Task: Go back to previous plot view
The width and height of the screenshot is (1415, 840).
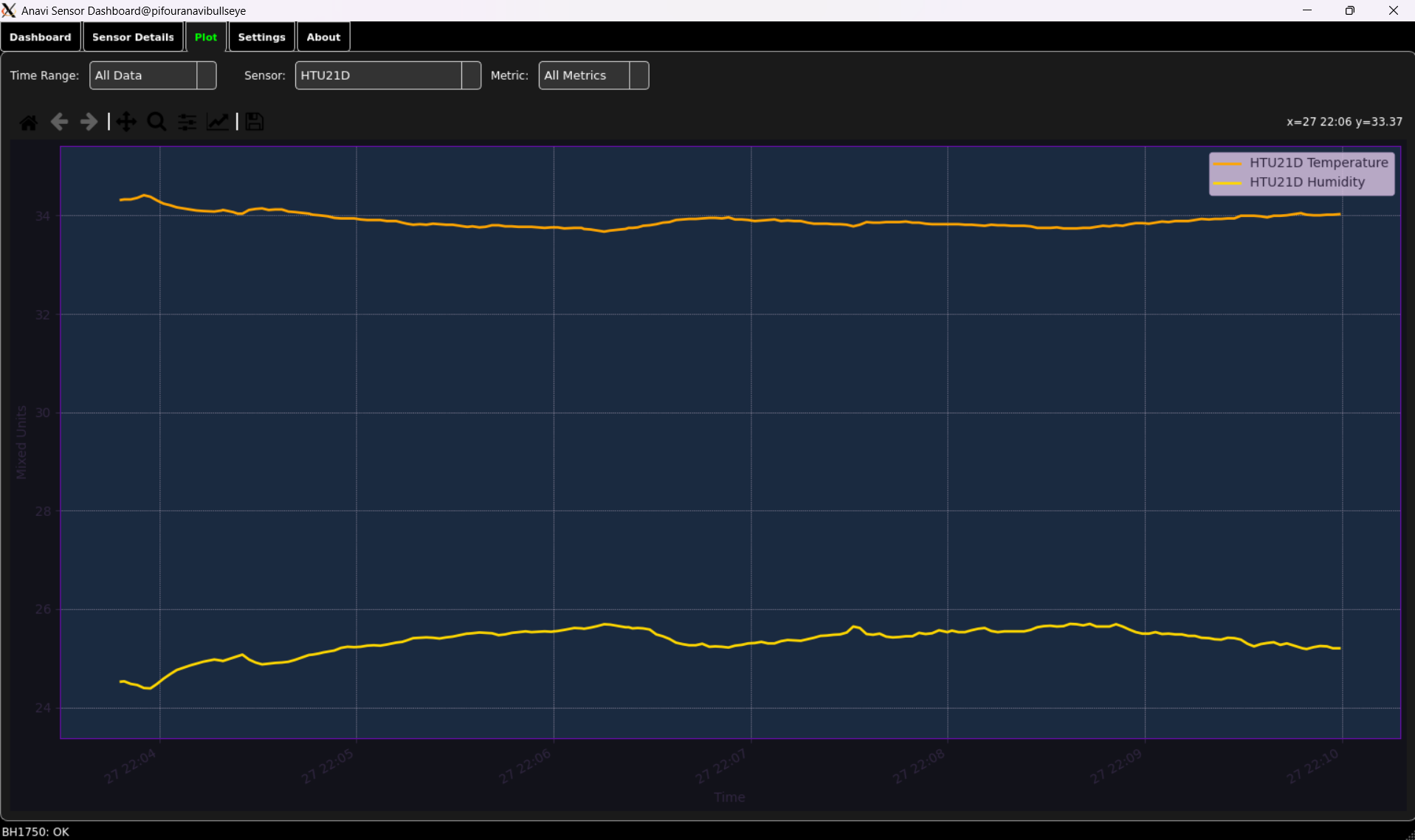Action: pos(59,122)
